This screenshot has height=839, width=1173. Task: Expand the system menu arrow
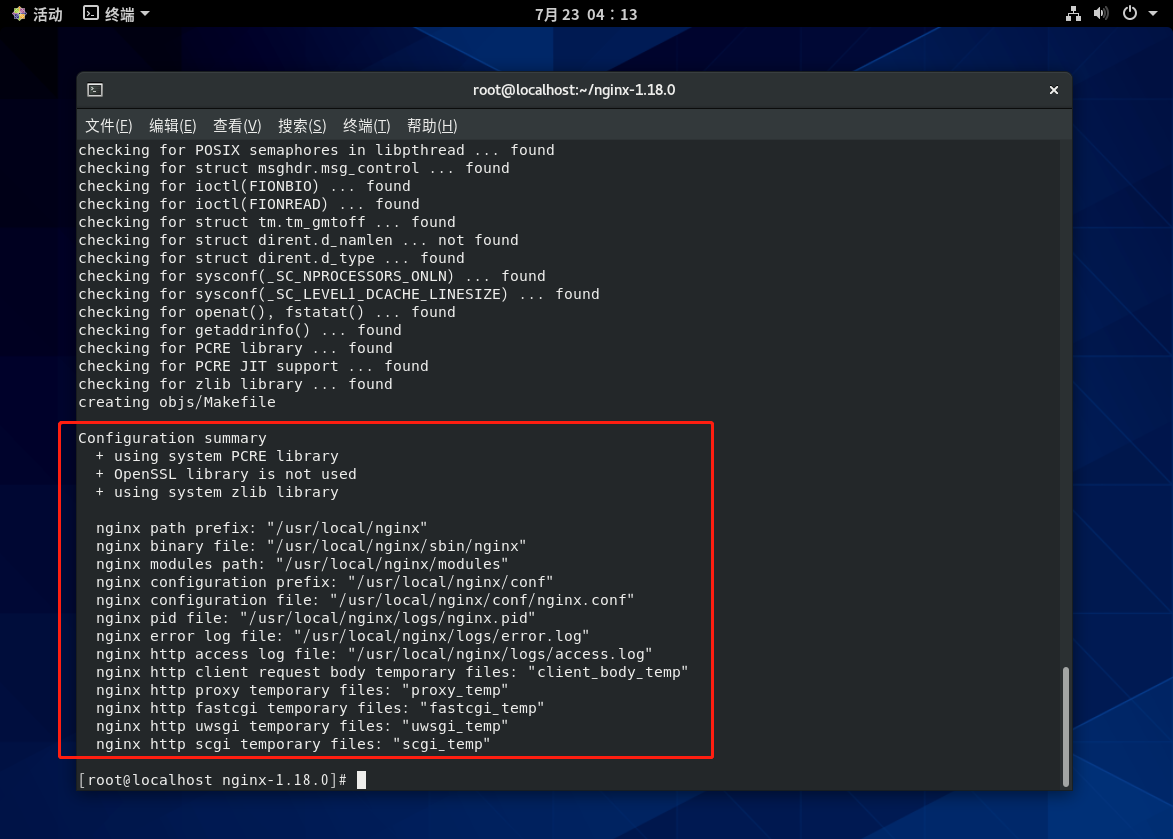point(1153,14)
